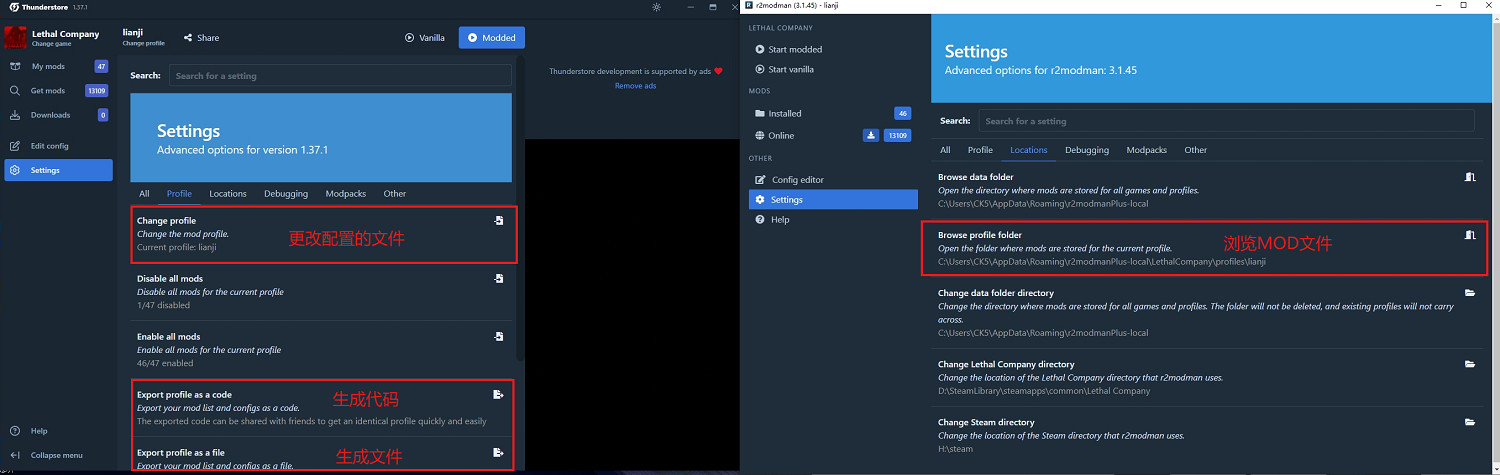
Task: Go to Get mods in sidebar
Action: pos(48,91)
